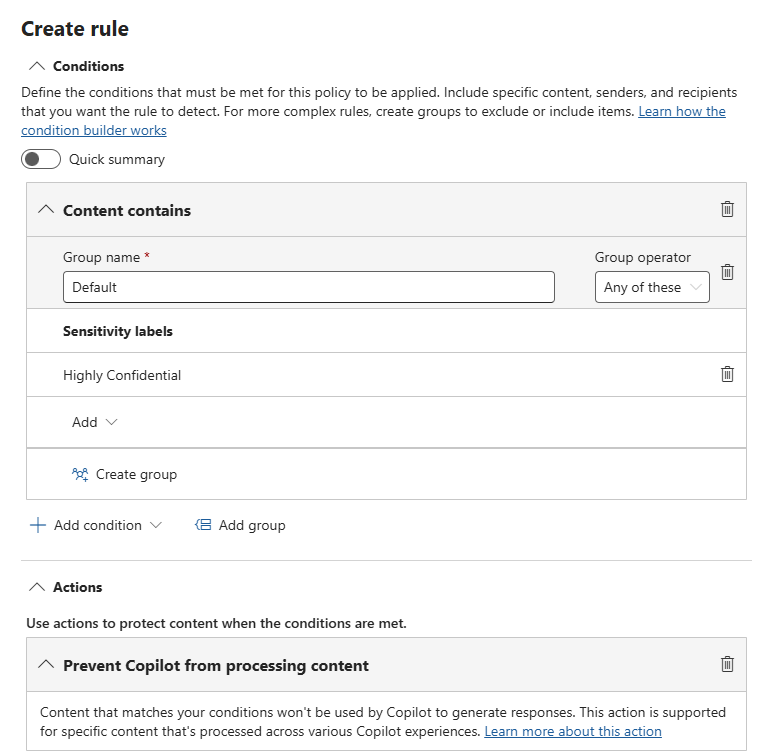Screen dimensions: 764x755
Task: Click the Add group icon
Action: point(204,525)
